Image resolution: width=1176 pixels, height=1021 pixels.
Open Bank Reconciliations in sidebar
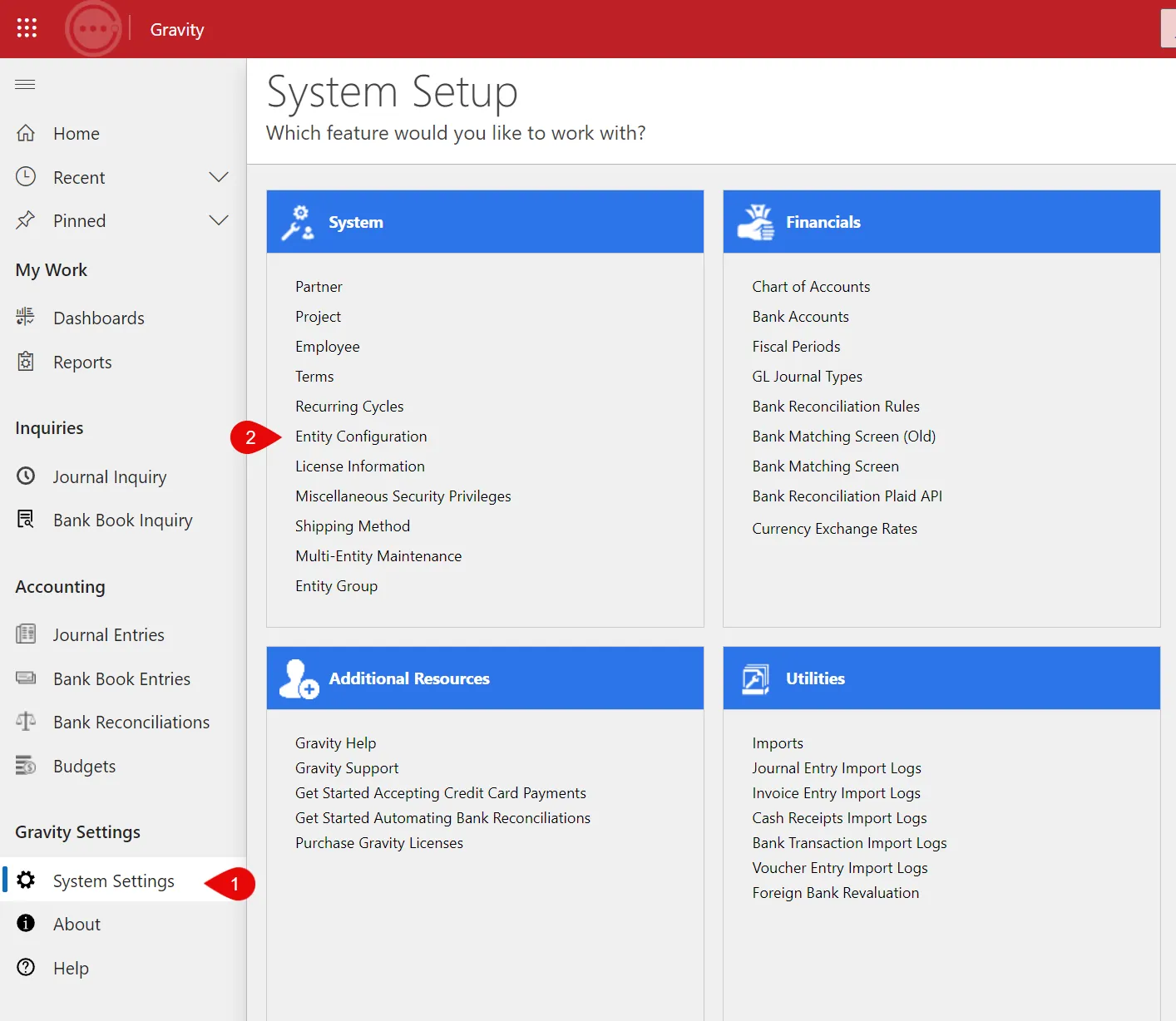pos(131,722)
